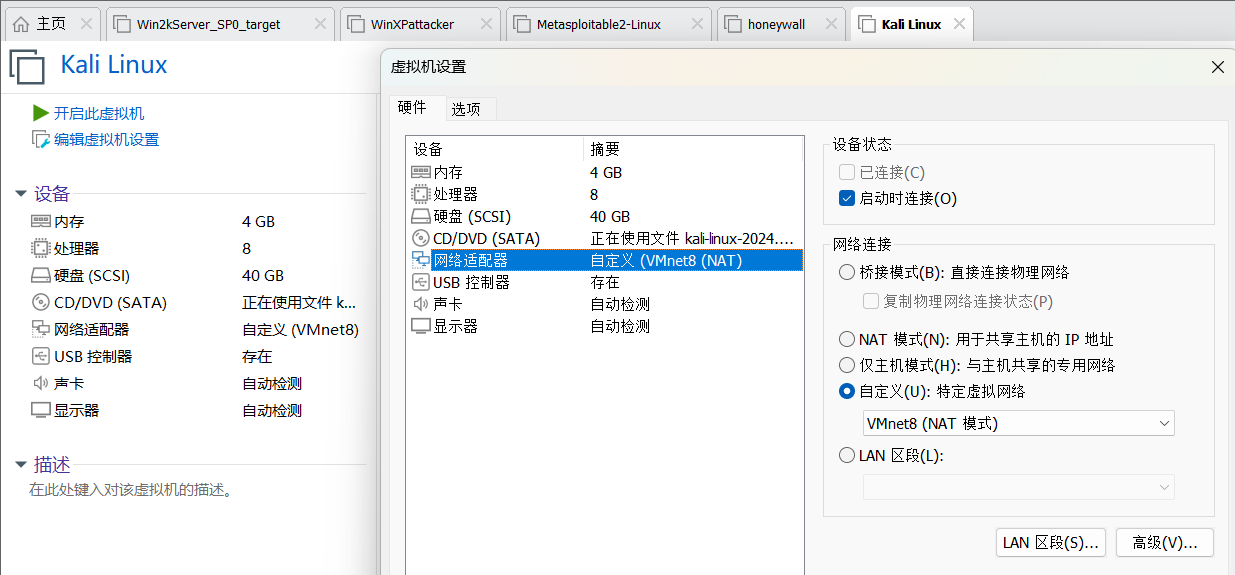Image resolution: width=1235 pixels, height=575 pixels.
Task: Click 正在使用文件 kali-linux-2024 summary in settings
Action: pos(691,238)
